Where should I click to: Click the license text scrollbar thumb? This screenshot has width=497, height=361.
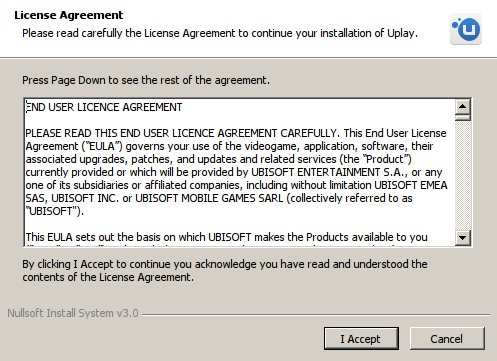click(463, 117)
